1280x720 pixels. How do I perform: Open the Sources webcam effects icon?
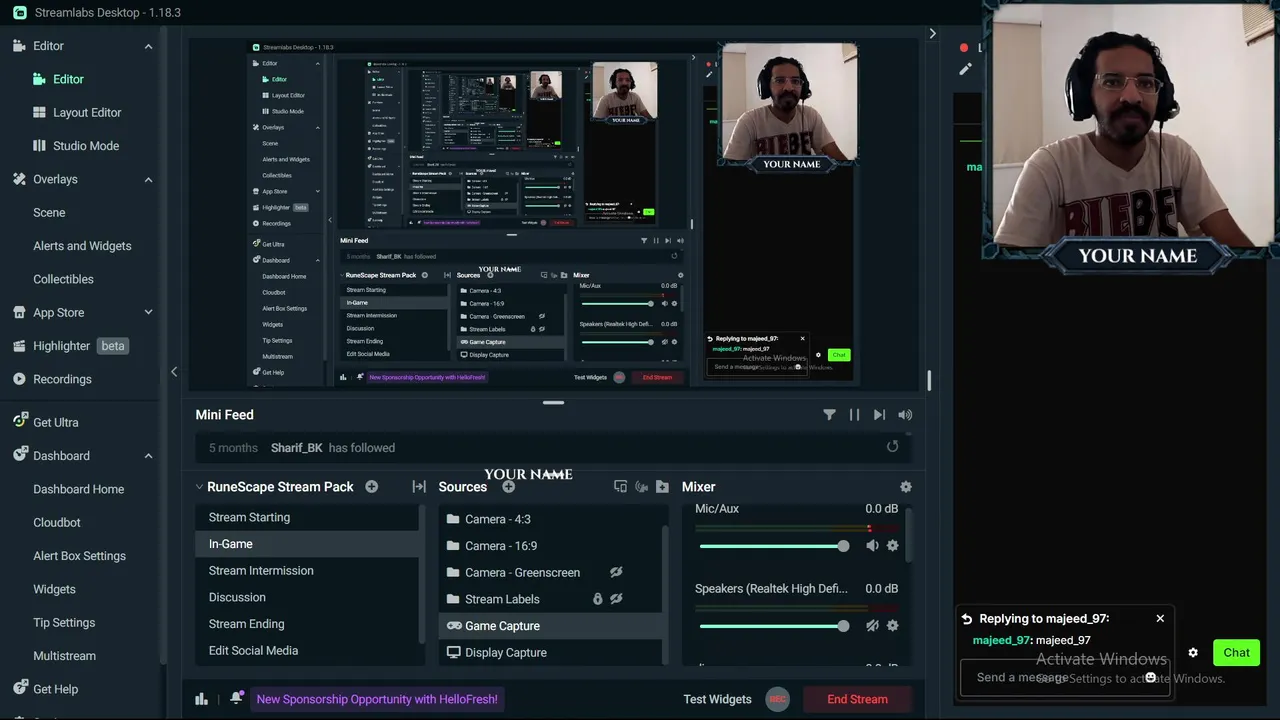(x=641, y=487)
